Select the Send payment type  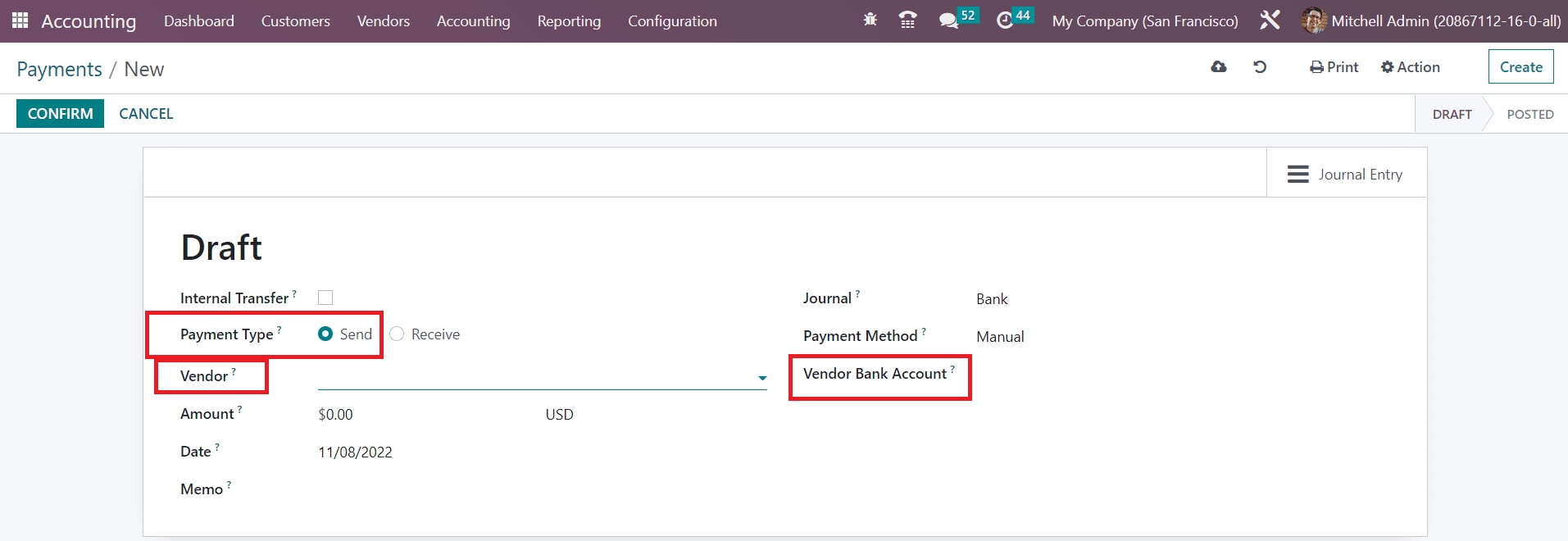coord(326,334)
